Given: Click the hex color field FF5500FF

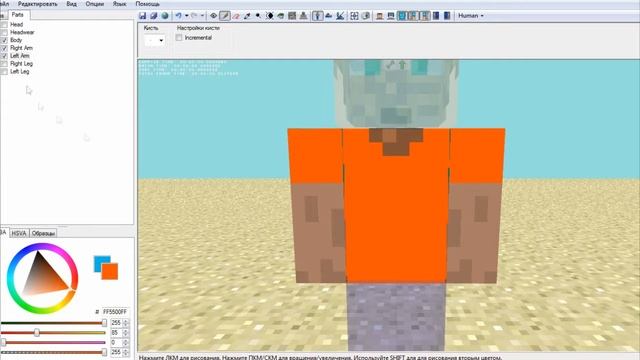Looking at the screenshot, I should pyautogui.click(x=115, y=312).
